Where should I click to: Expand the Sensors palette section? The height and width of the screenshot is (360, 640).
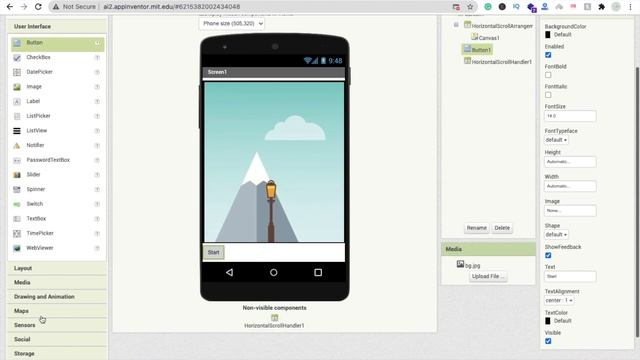(x=57, y=325)
